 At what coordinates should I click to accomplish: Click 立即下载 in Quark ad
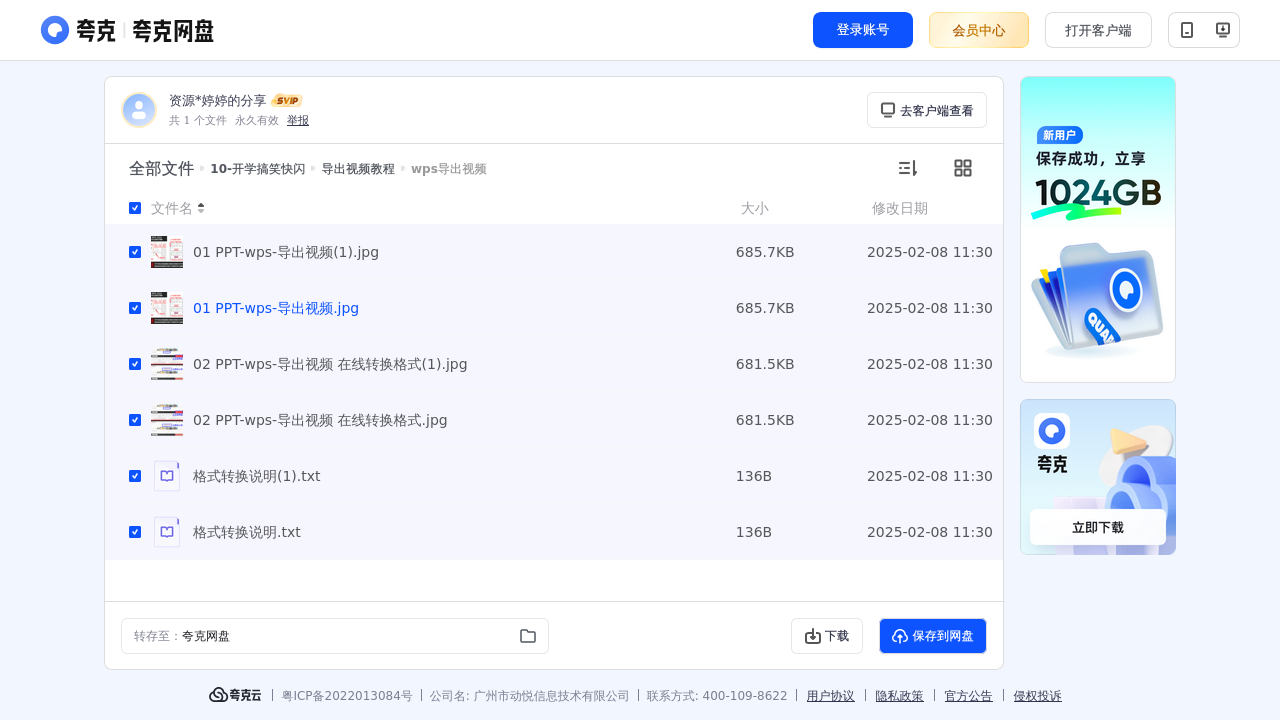(1098, 527)
